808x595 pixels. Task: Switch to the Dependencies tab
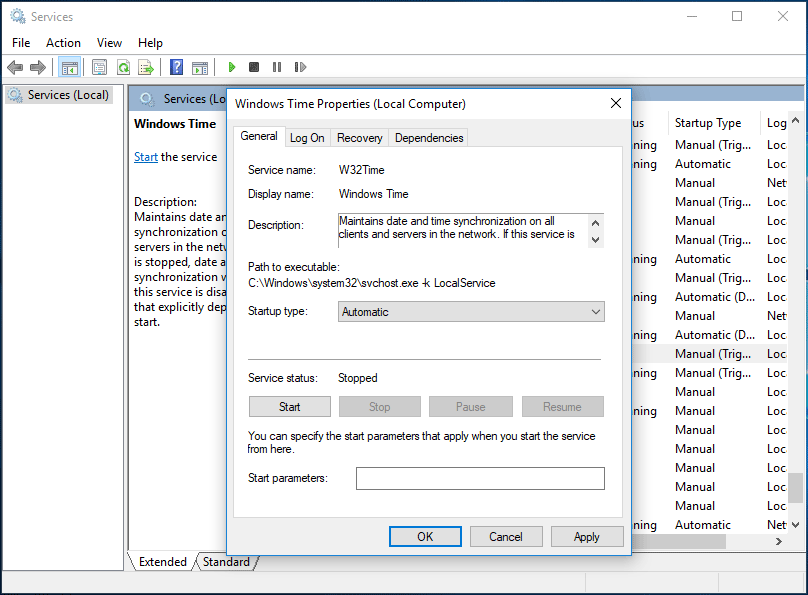pyautogui.click(x=429, y=138)
